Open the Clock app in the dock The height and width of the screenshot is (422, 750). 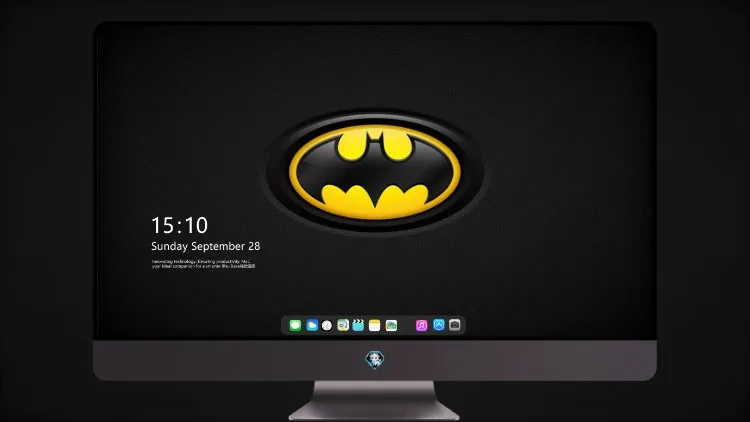point(327,325)
